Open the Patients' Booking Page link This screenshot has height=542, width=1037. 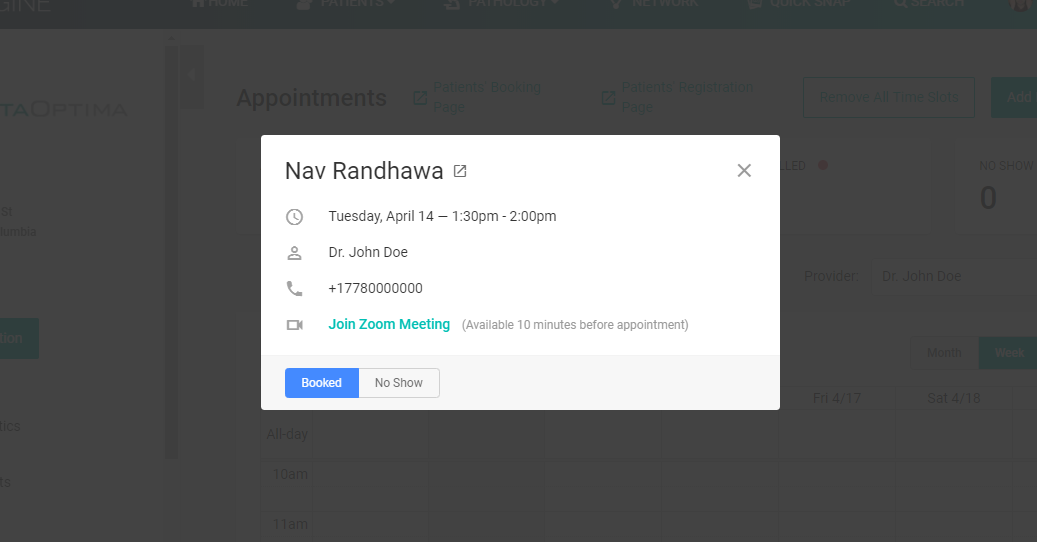pyautogui.click(x=477, y=97)
